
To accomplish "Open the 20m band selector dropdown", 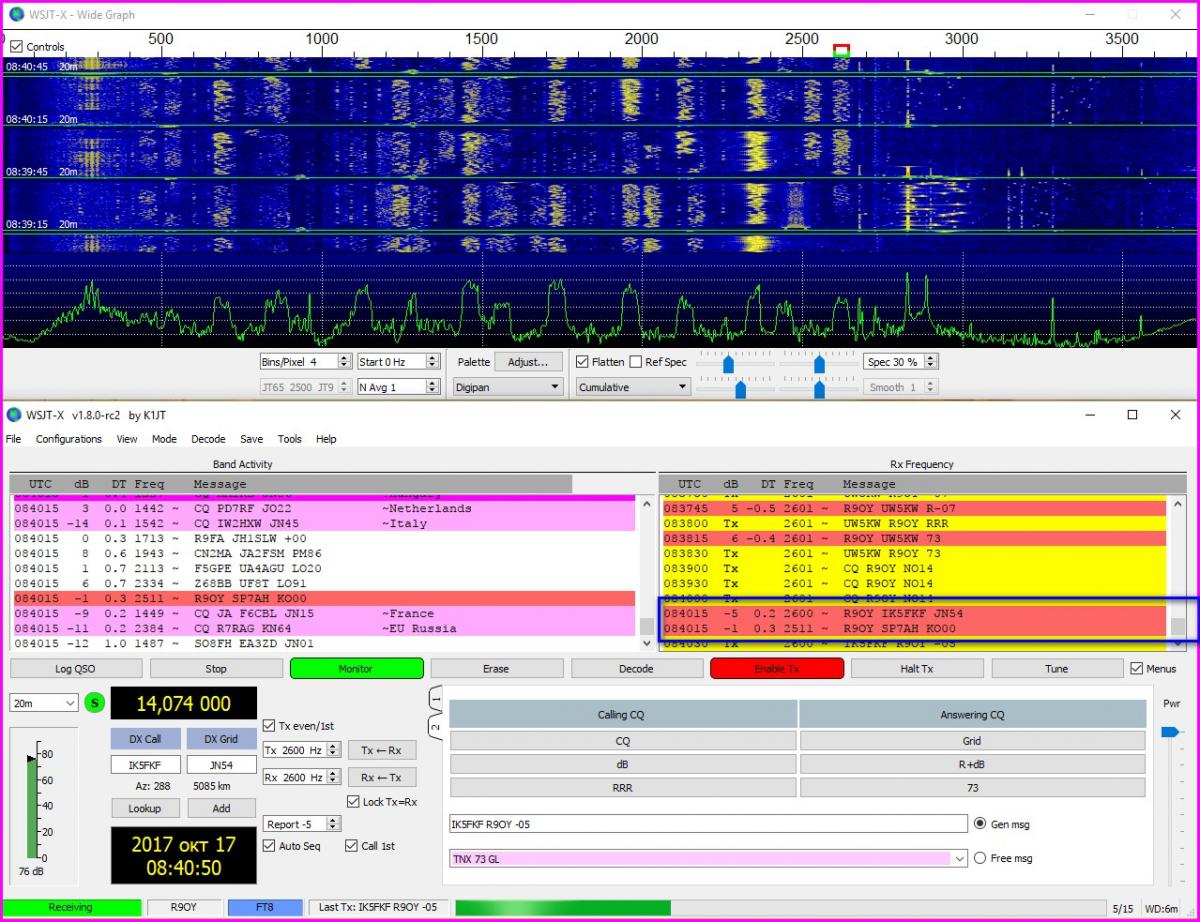I will 44,703.
